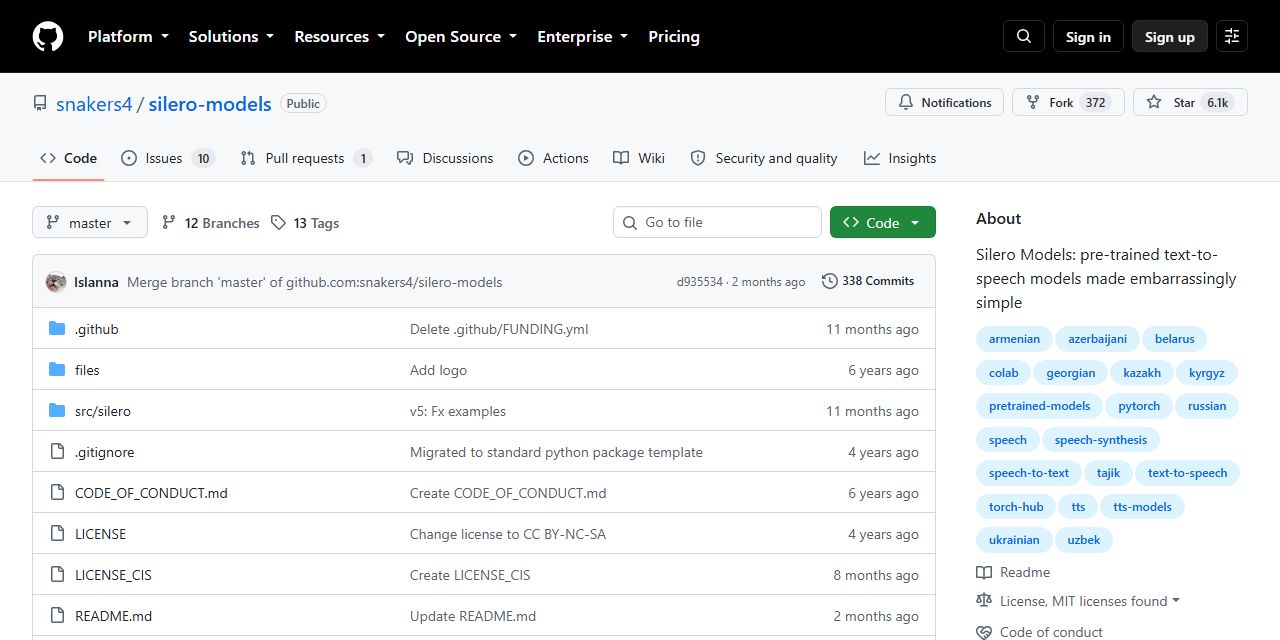Open the silero-models repository link
1280x640 pixels.
[210, 104]
